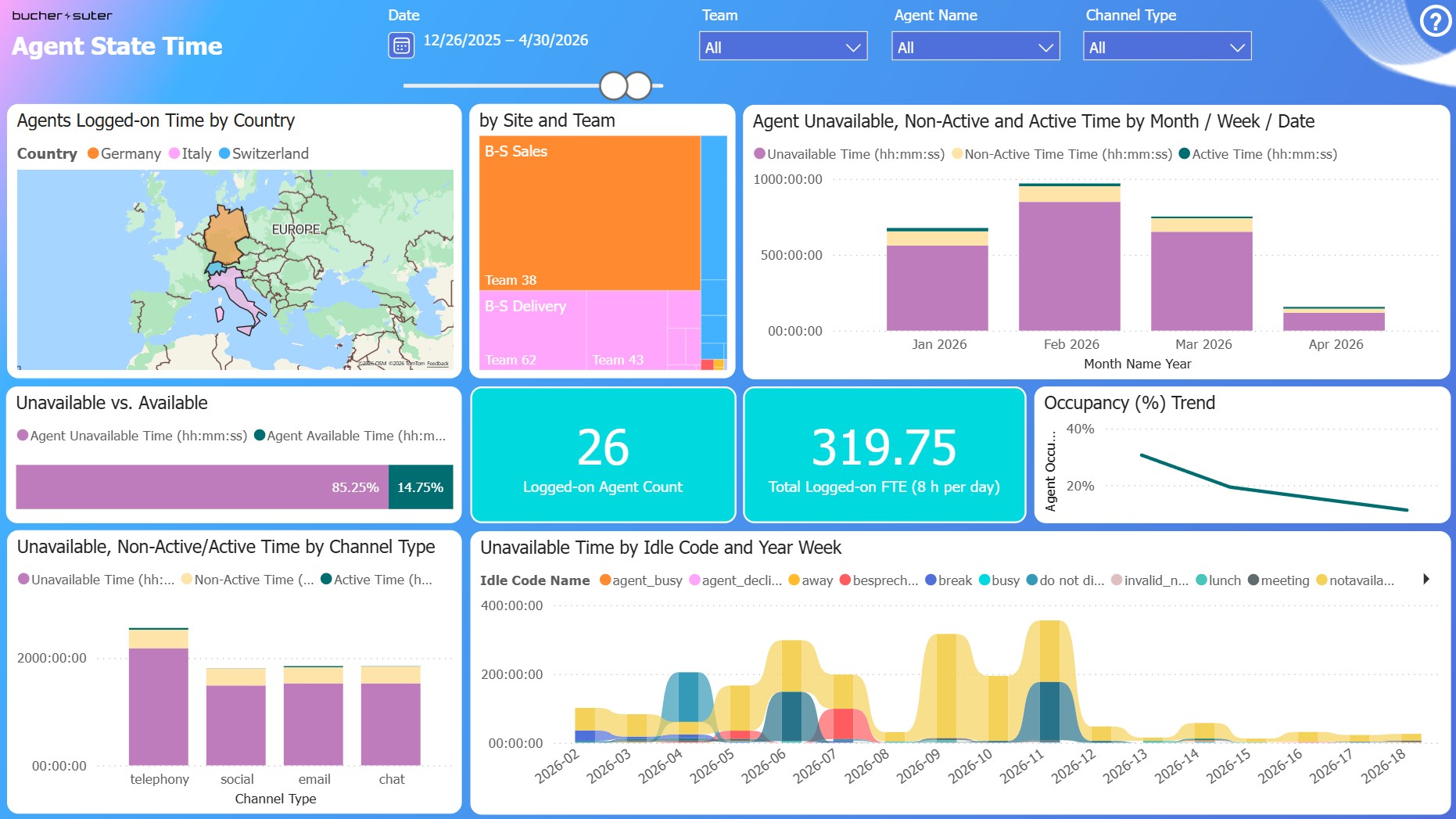Viewport: 1456px width, 819px height.
Task: Click Non-Active Time legend in Channel Type chart
Action: [x=247, y=580]
